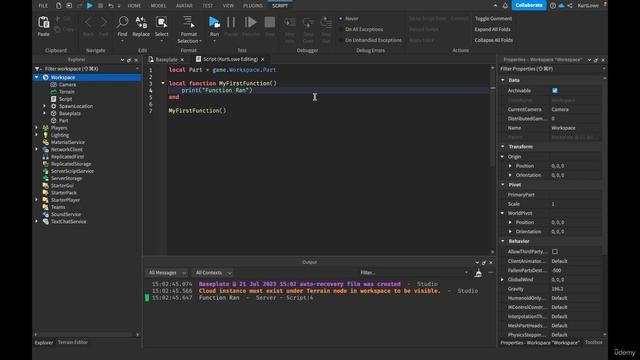
Task: Expand the GlobalWind property
Action: (x=503, y=280)
